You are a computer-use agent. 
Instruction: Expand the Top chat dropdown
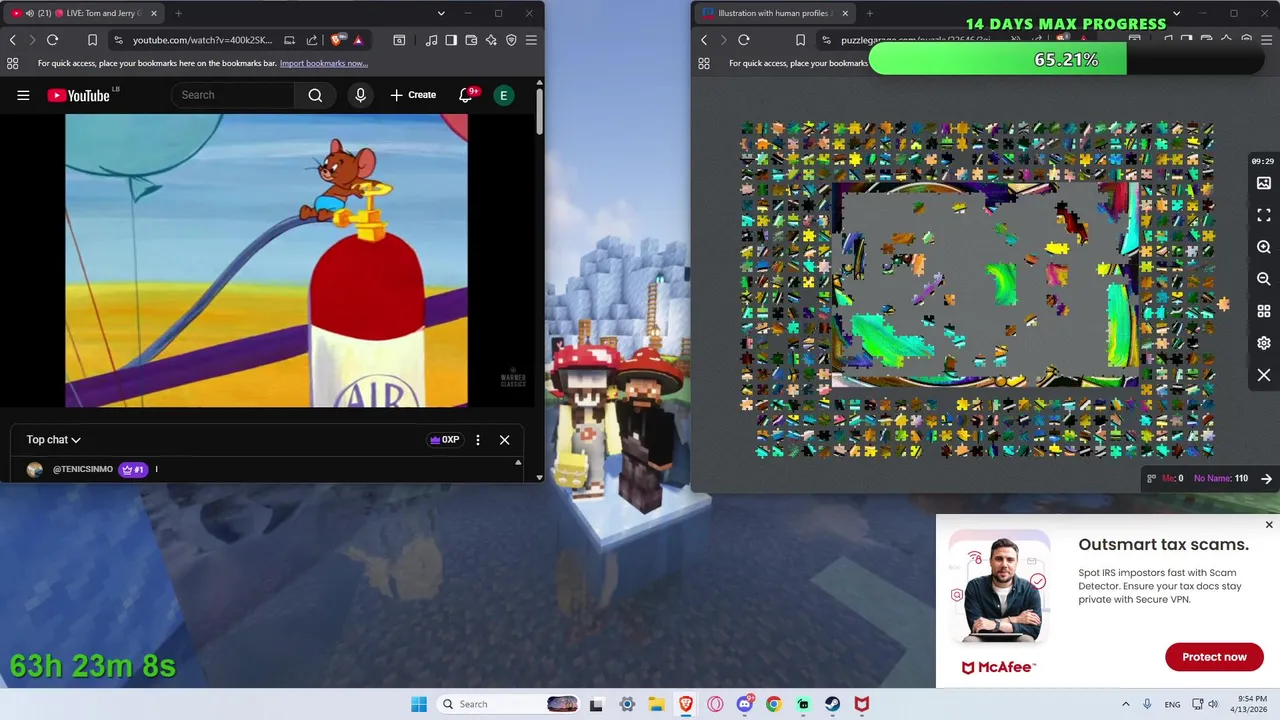tap(53, 440)
